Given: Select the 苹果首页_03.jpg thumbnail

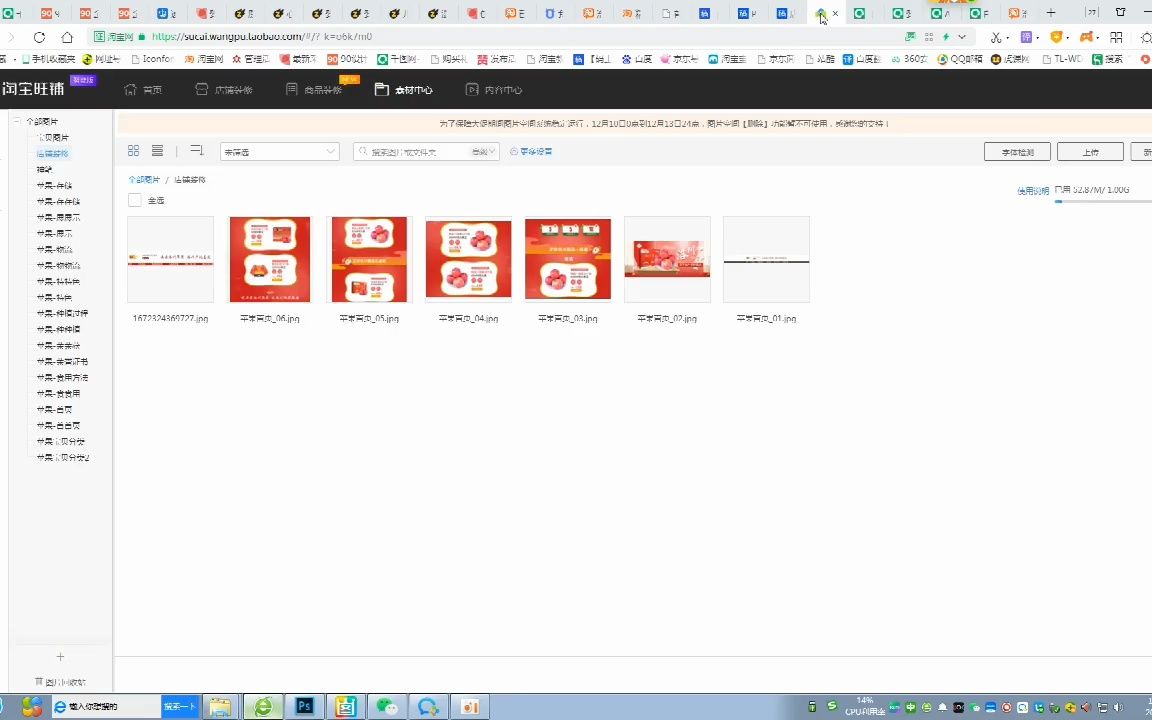Looking at the screenshot, I should pyautogui.click(x=567, y=259).
